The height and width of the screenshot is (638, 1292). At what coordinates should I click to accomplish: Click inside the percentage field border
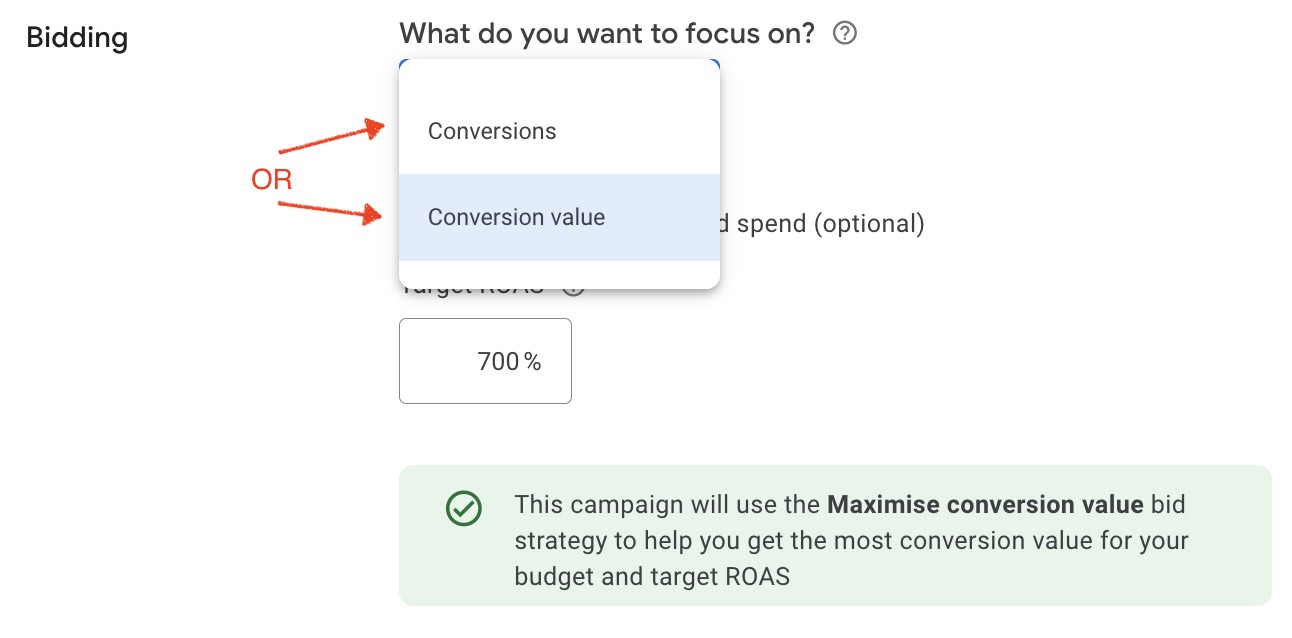tap(485, 361)
